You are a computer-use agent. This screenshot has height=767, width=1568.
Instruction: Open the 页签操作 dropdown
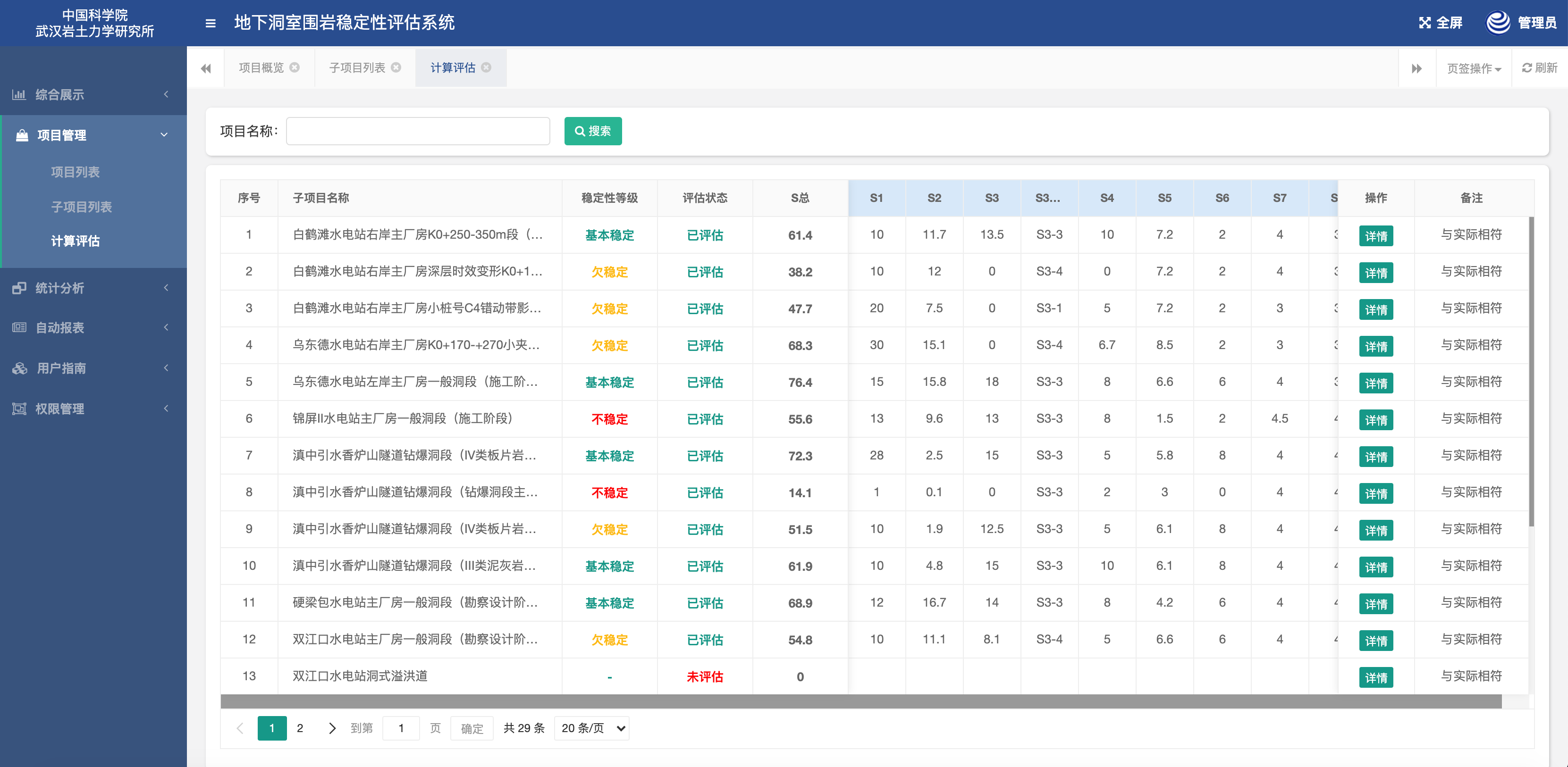pos(1474,68)
